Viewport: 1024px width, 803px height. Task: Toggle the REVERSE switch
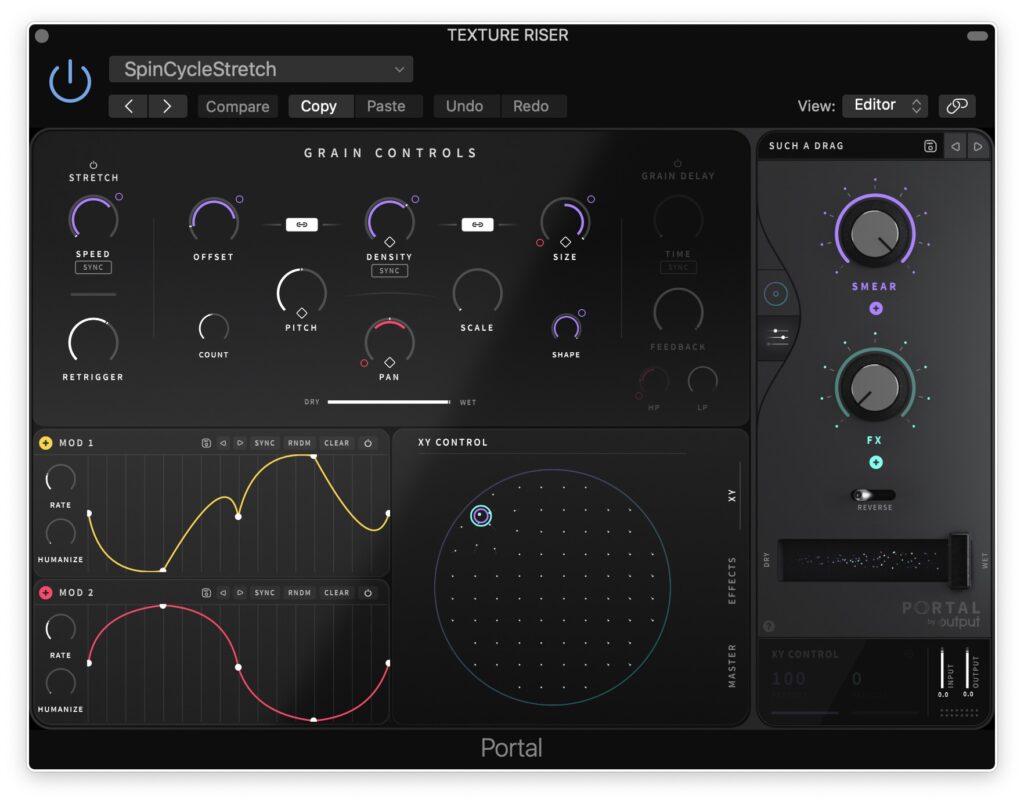(x=873, y=495)
